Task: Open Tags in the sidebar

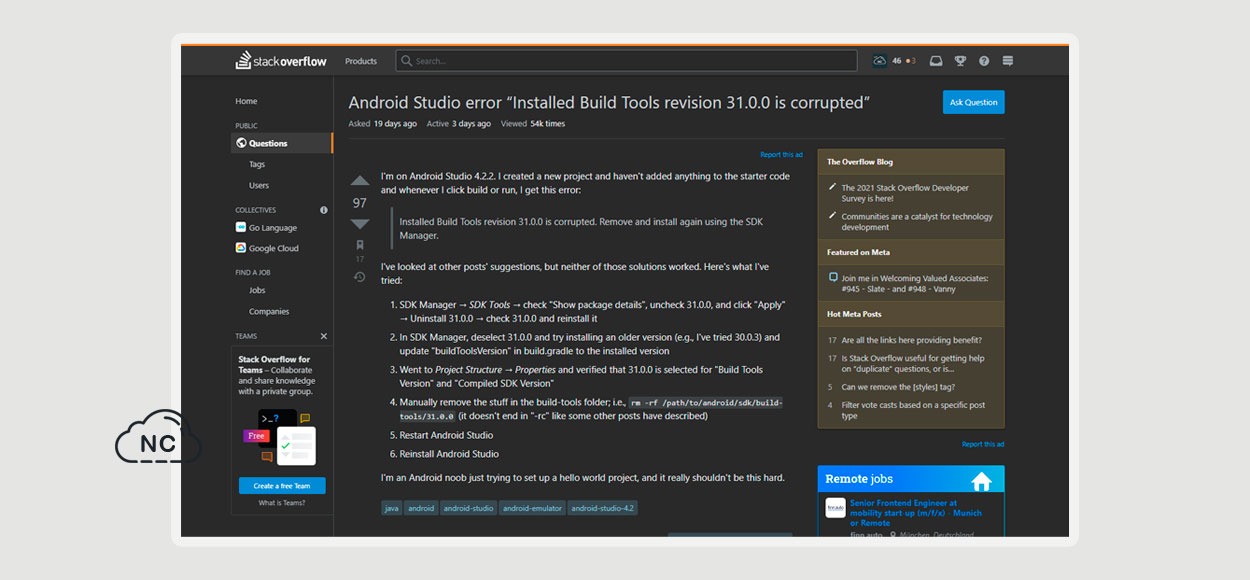Action: coord(257,164)
